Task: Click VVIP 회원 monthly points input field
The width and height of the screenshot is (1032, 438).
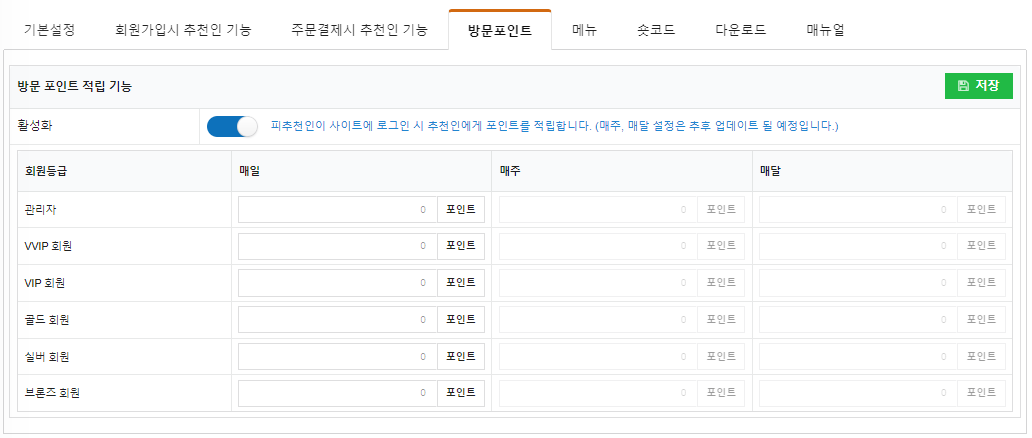Action: point(858,246)
